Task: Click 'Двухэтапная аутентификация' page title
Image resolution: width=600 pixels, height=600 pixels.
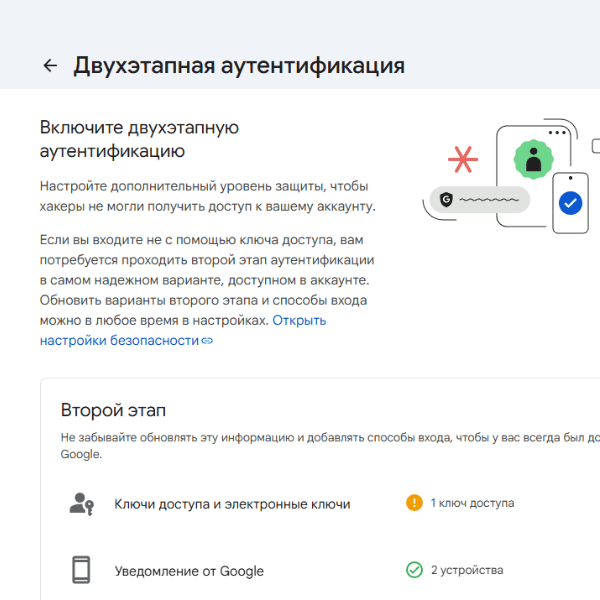Action: coord(239,66)
